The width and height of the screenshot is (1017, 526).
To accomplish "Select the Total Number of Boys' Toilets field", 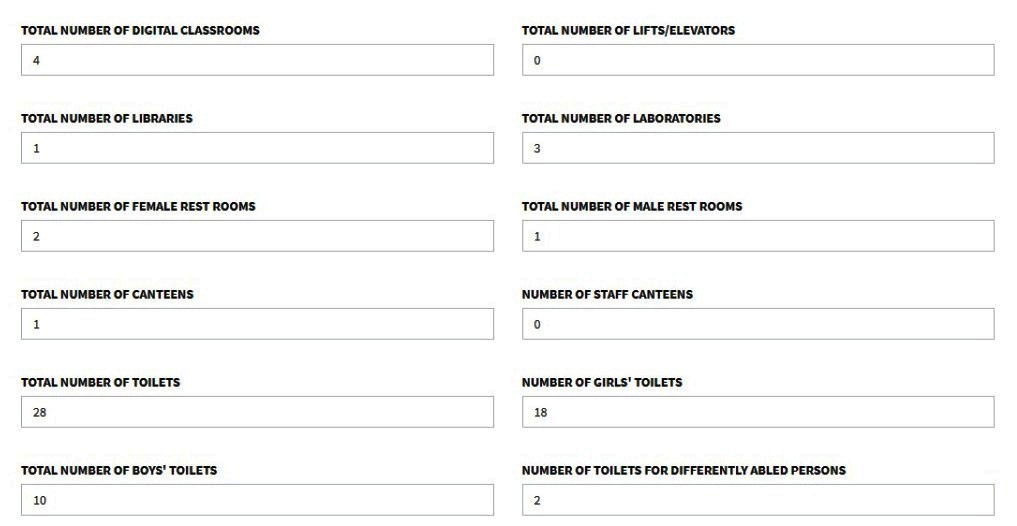I will pos(257,500).
